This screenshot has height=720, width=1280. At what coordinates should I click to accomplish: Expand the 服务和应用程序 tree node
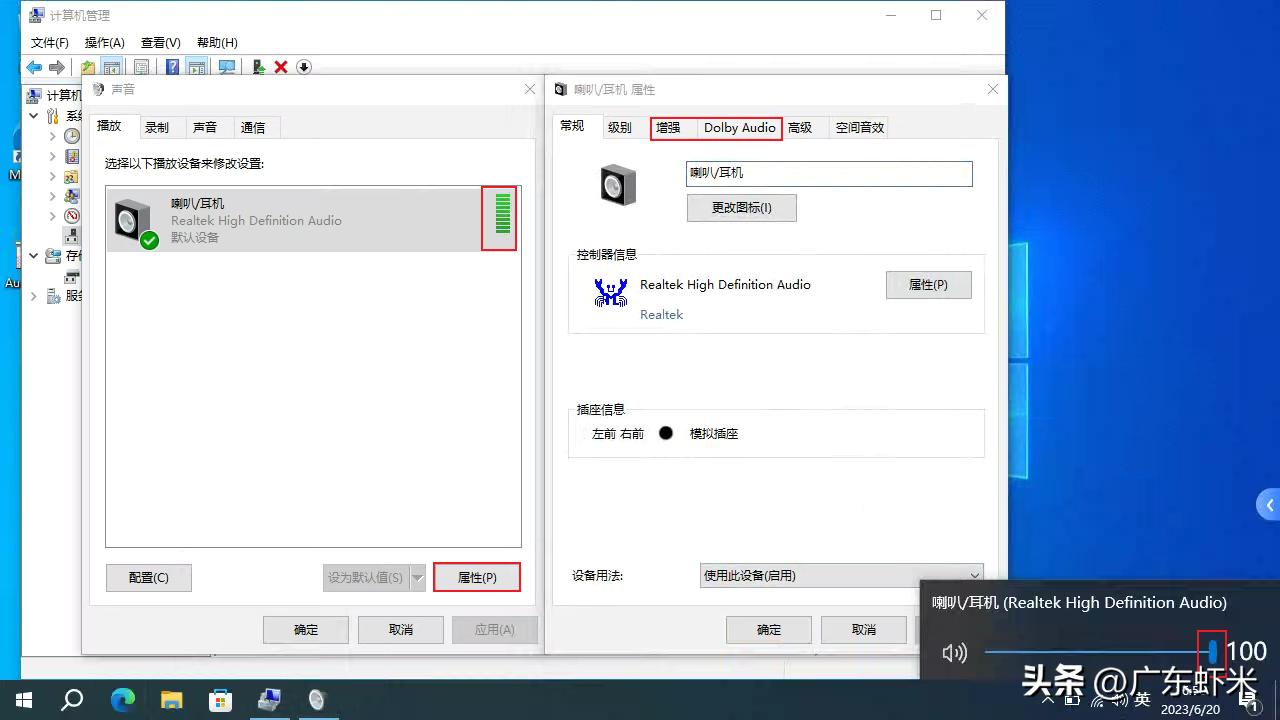tap(33, 296)
